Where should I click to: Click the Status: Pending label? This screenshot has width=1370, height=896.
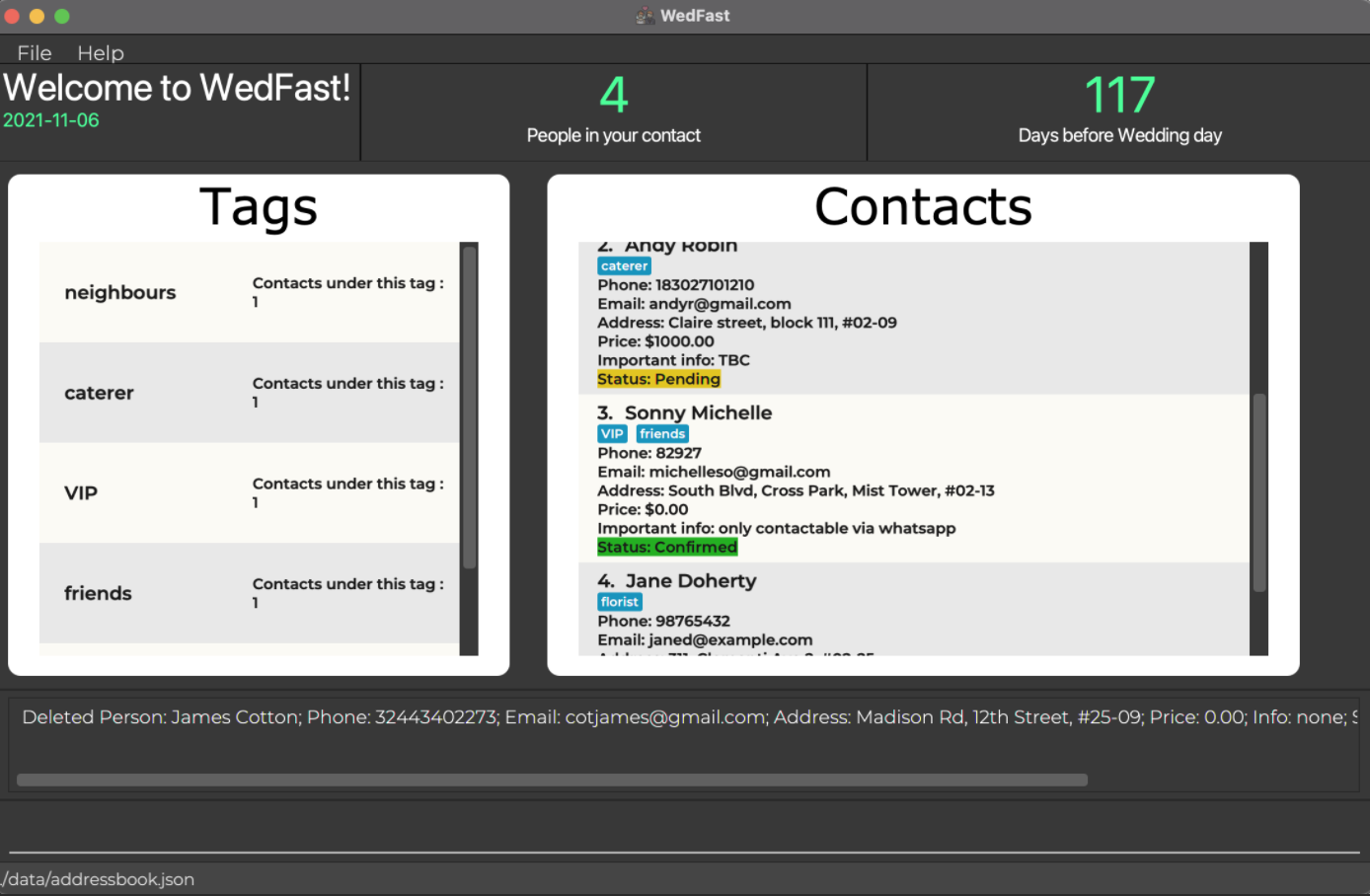tap(659, 379)
